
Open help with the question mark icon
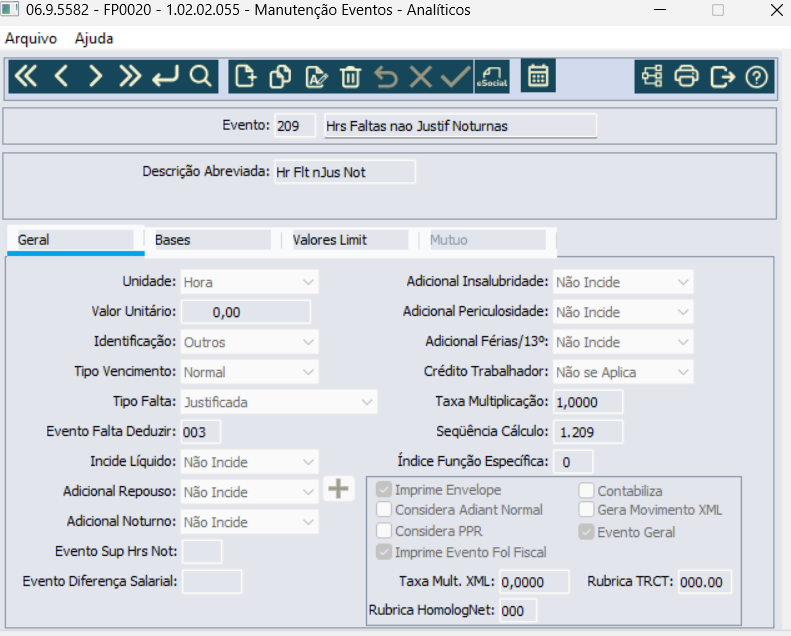click(756, 77)
